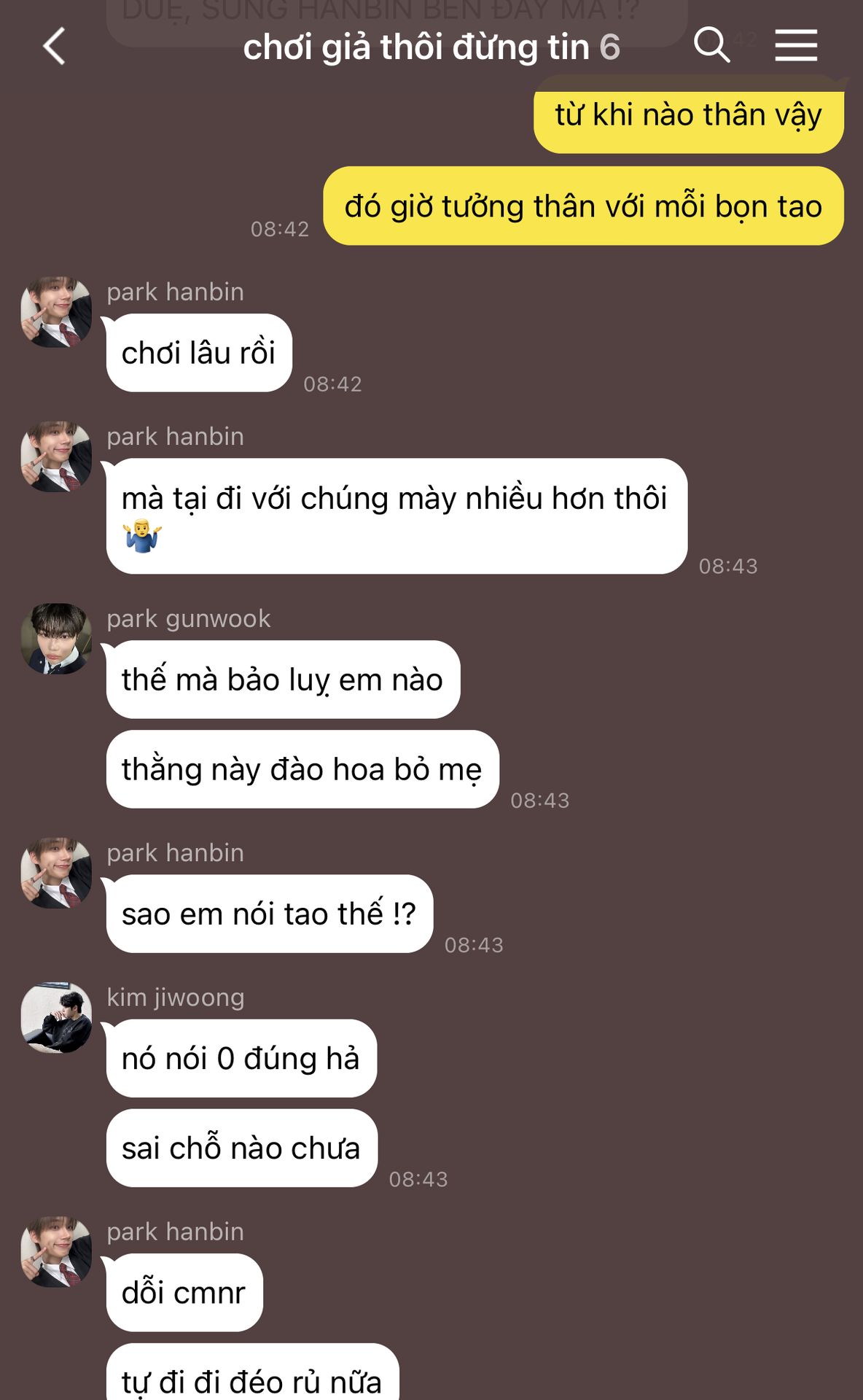Tap the chat title 'chơi giả thôi đừng tin'
863x1400 pixels.
point(416,47)
